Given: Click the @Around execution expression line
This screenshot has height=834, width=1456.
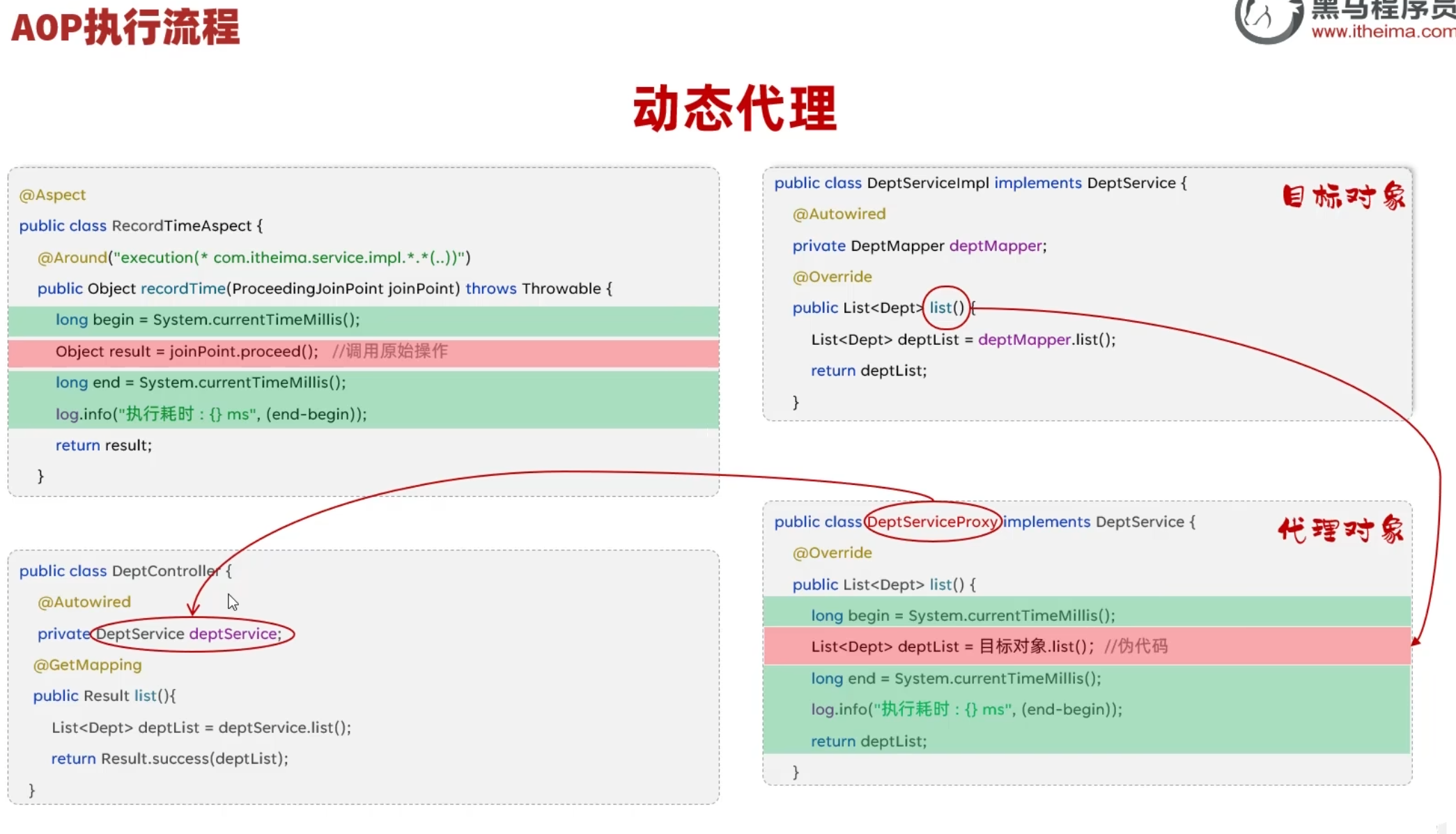Looking at the screenshot, I should tap(254, 257).
